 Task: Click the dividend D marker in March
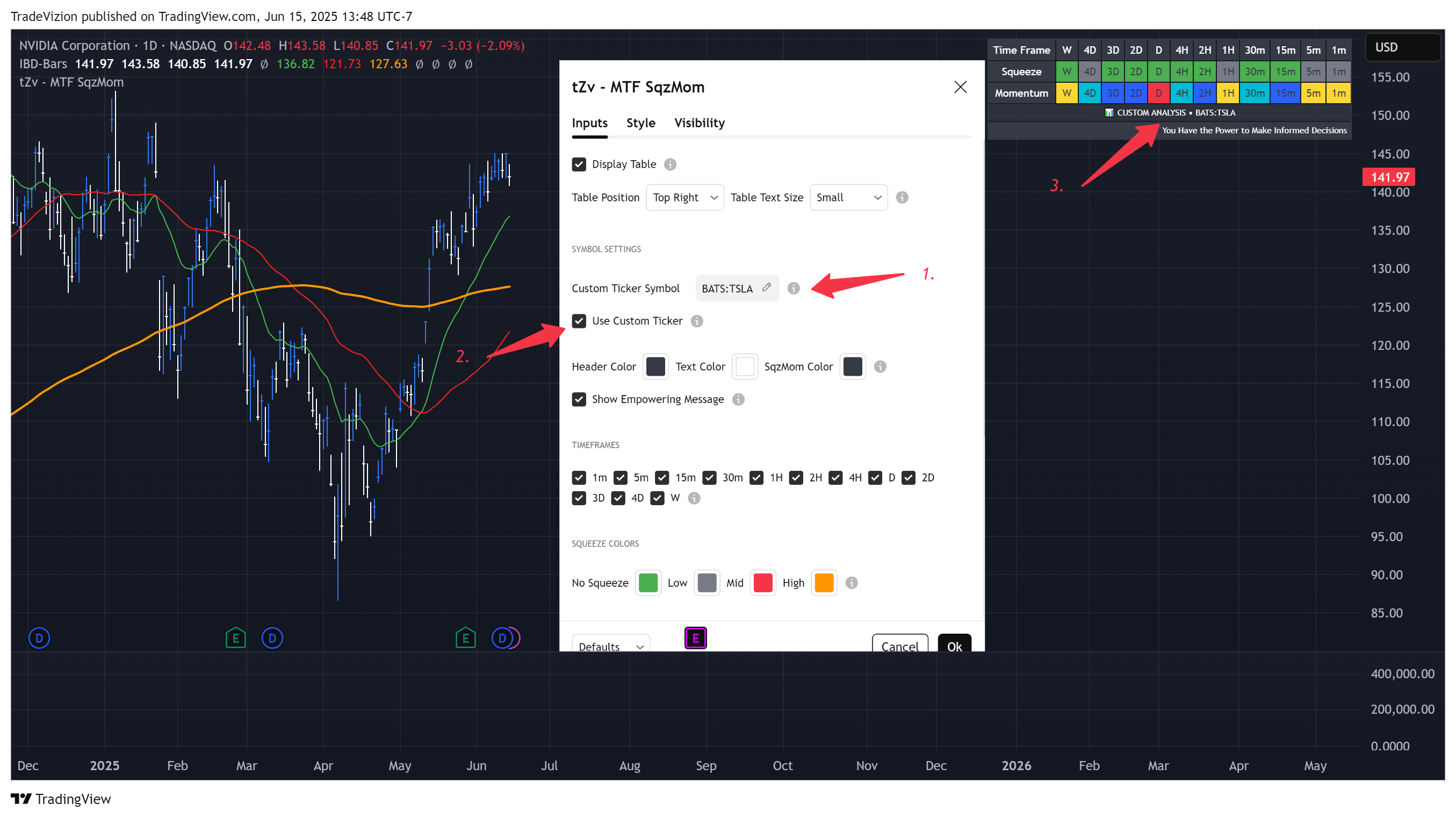click(x=272, y=638)
